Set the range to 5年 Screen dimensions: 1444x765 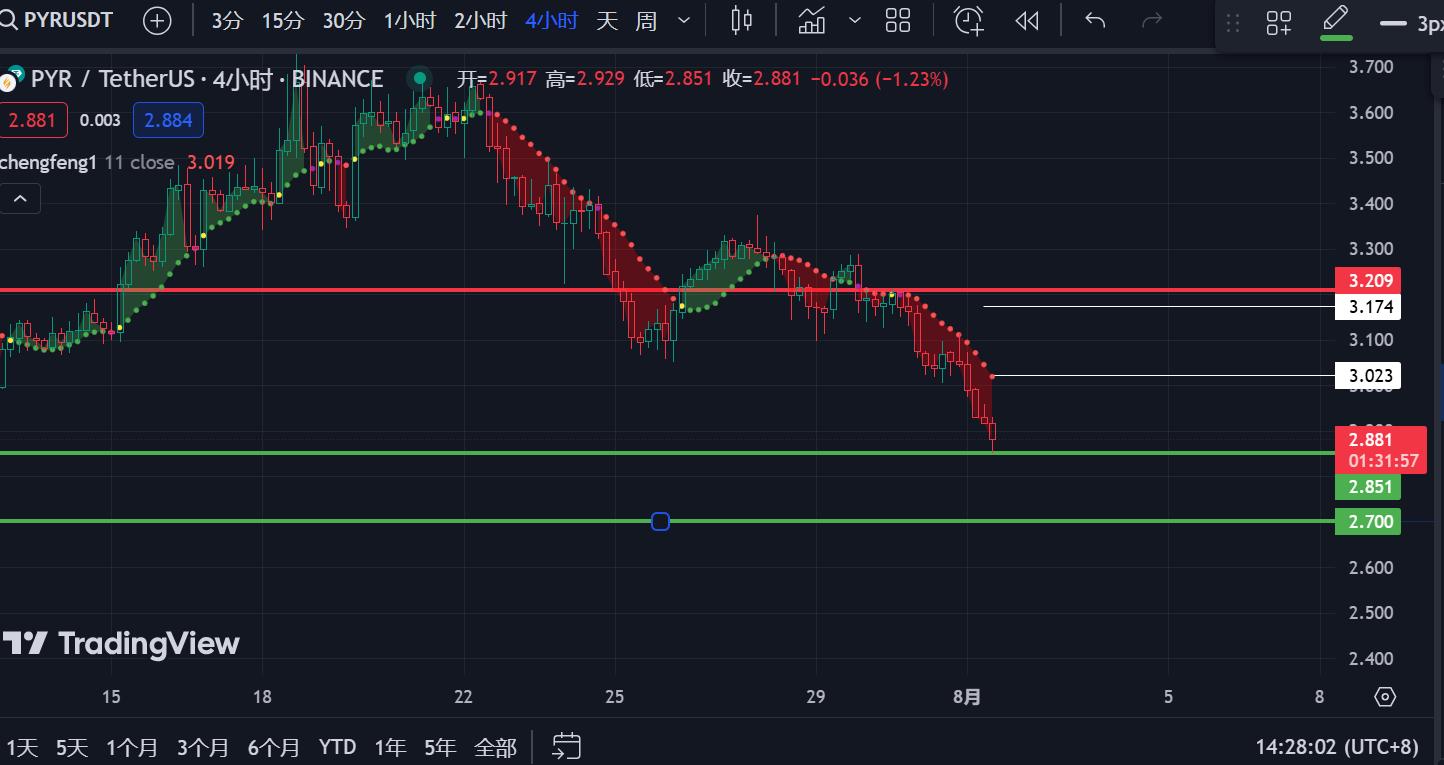440,747
